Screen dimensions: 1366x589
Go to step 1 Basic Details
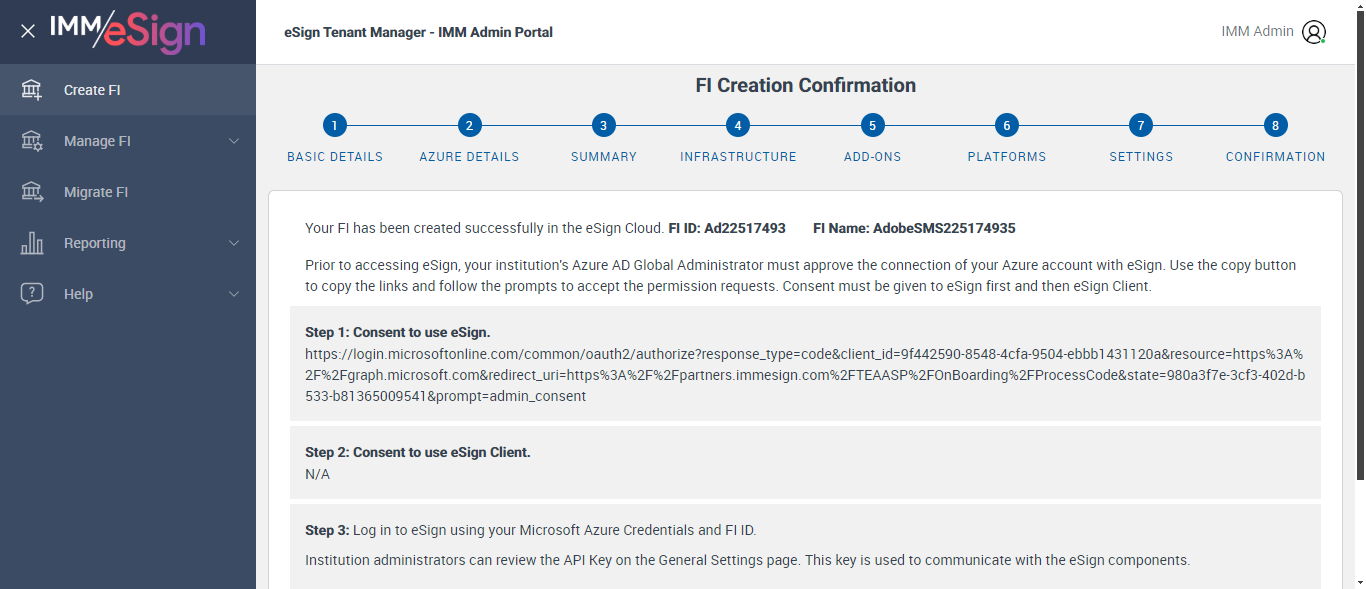(335, 126)
